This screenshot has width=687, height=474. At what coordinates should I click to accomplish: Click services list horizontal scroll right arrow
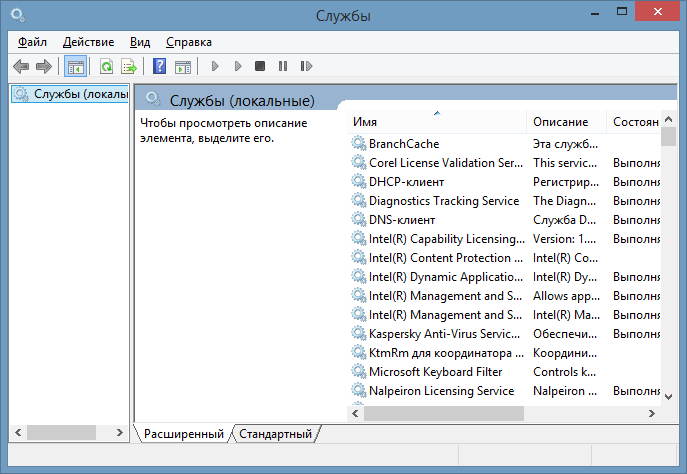(x=652, y=413)
